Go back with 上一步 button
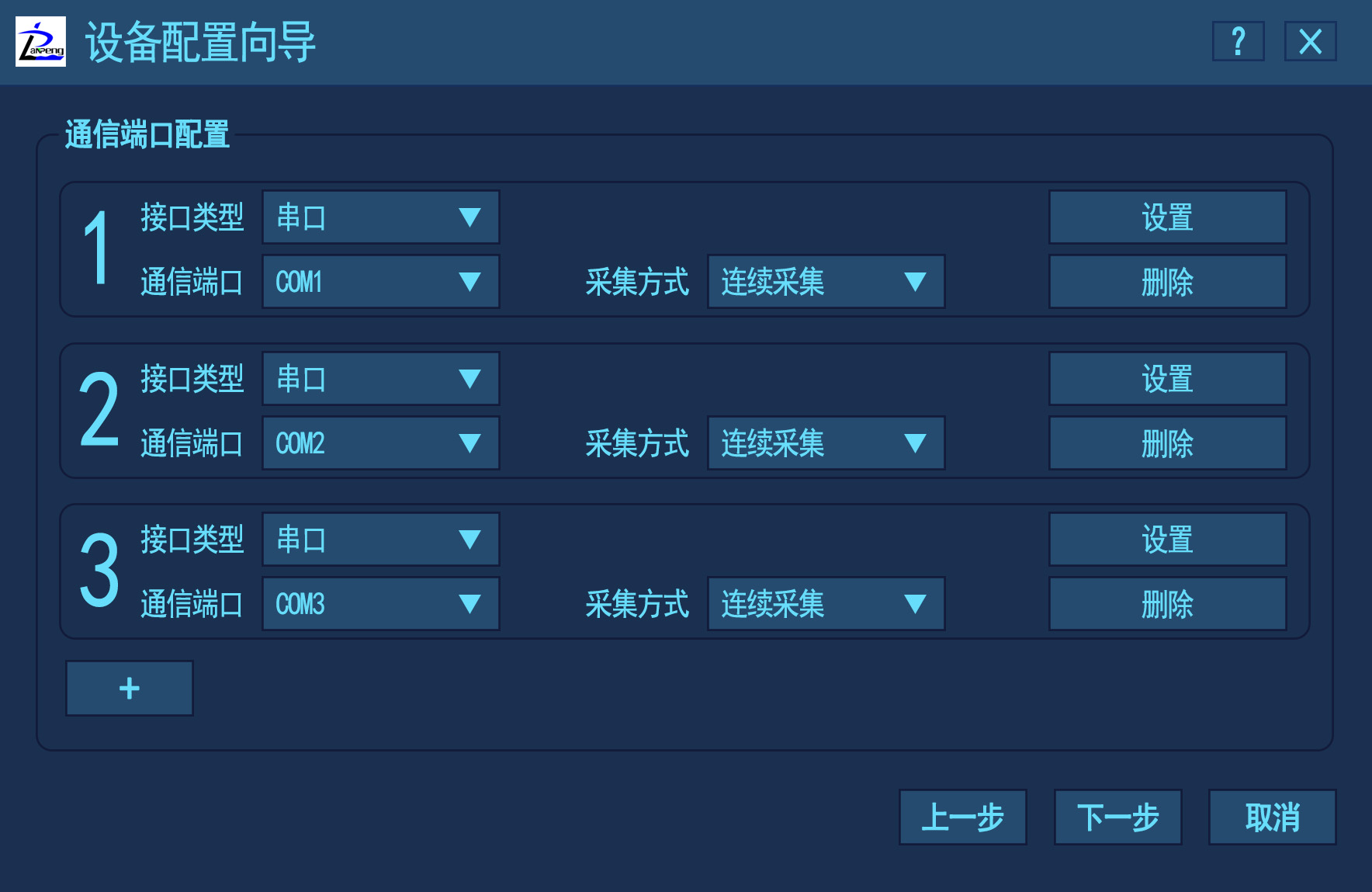Image resolution: width=1372 pixels, height=892 pixels. pyautogui.click(x=962, y=817)
